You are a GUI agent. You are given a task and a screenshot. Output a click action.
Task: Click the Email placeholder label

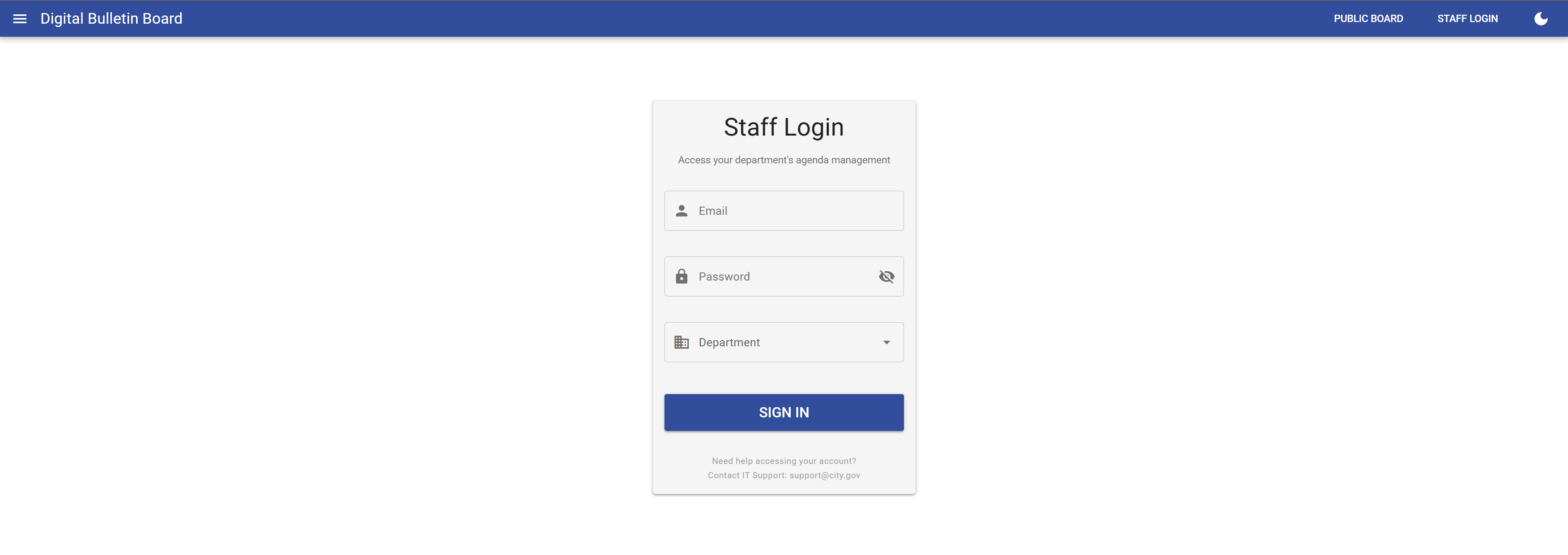[x=712, y=211]
